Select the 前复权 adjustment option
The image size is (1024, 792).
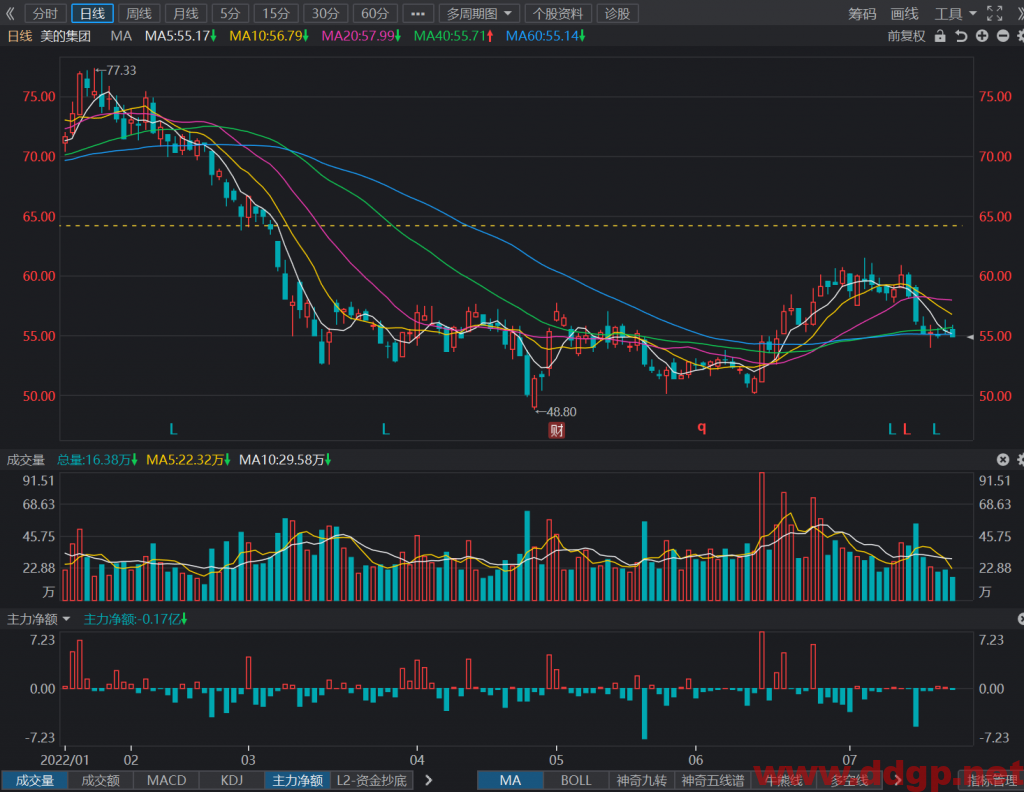point(906,37)
